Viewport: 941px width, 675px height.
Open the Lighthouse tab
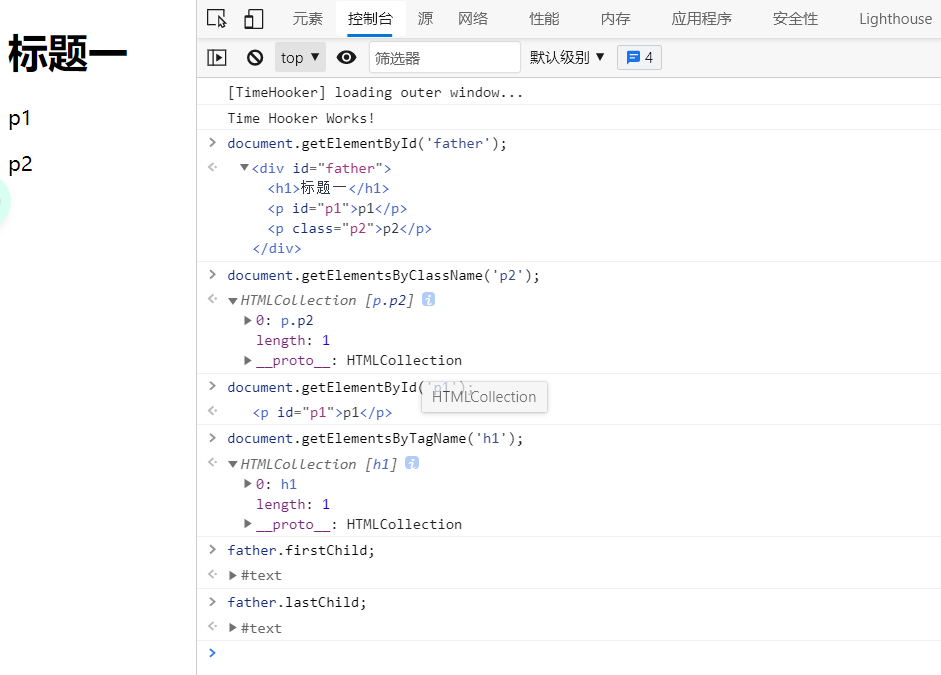[894, 19]
